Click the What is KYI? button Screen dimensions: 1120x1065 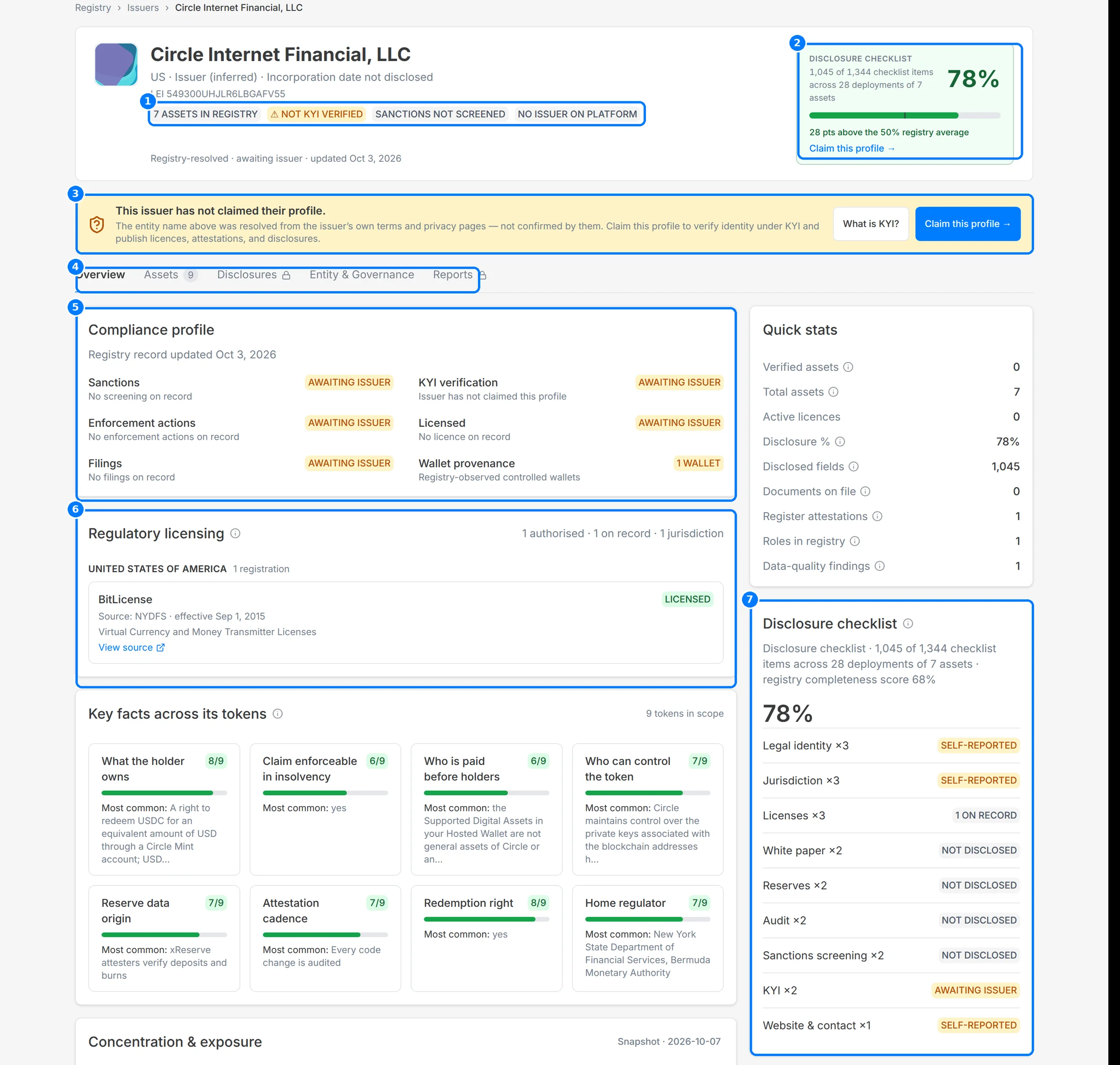871,223
